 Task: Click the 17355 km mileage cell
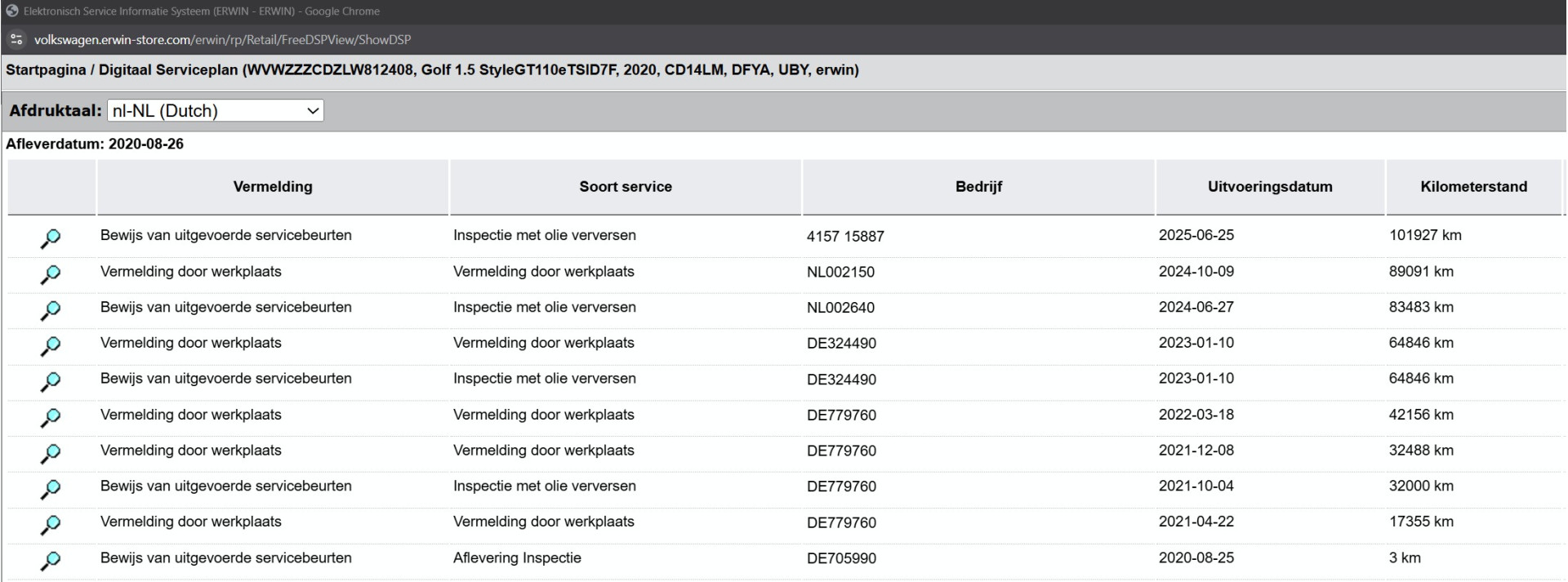point(1421,522)
